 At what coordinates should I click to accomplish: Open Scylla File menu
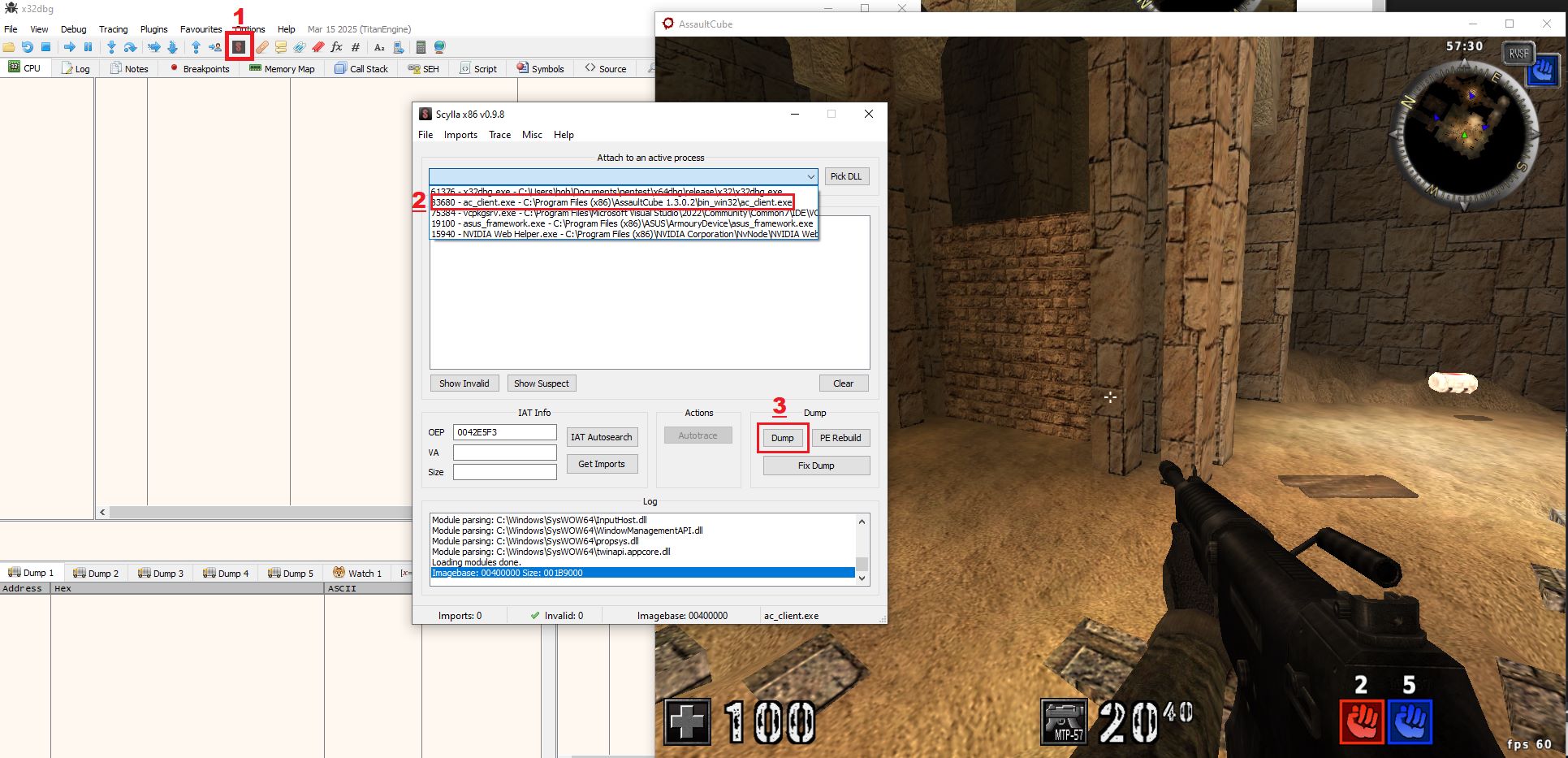pos(425,135)
